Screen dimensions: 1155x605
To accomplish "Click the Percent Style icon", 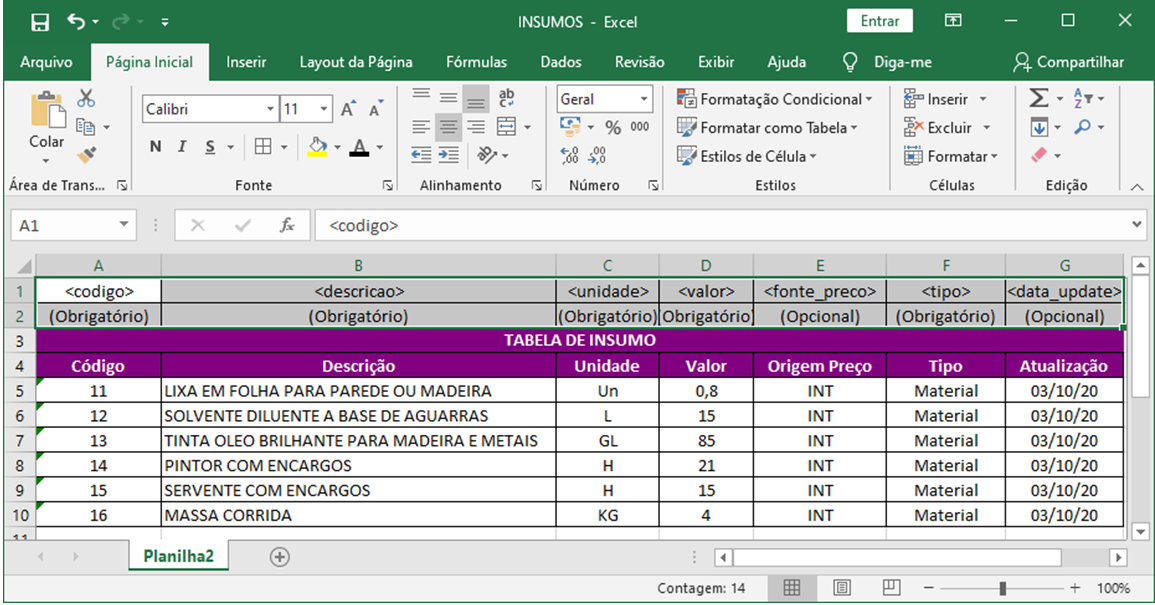I will pos(613,128).
